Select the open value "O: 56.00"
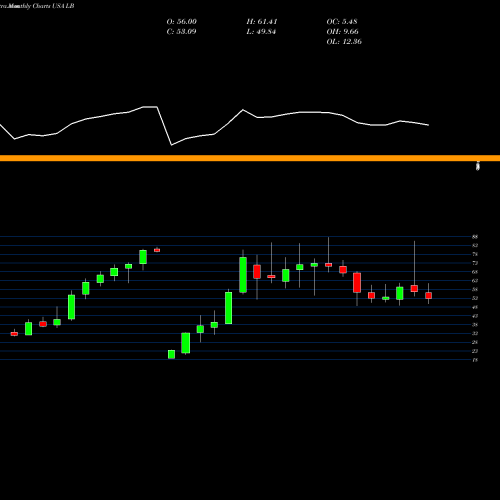Screen dimensions: 500x500 click(182, 22)
